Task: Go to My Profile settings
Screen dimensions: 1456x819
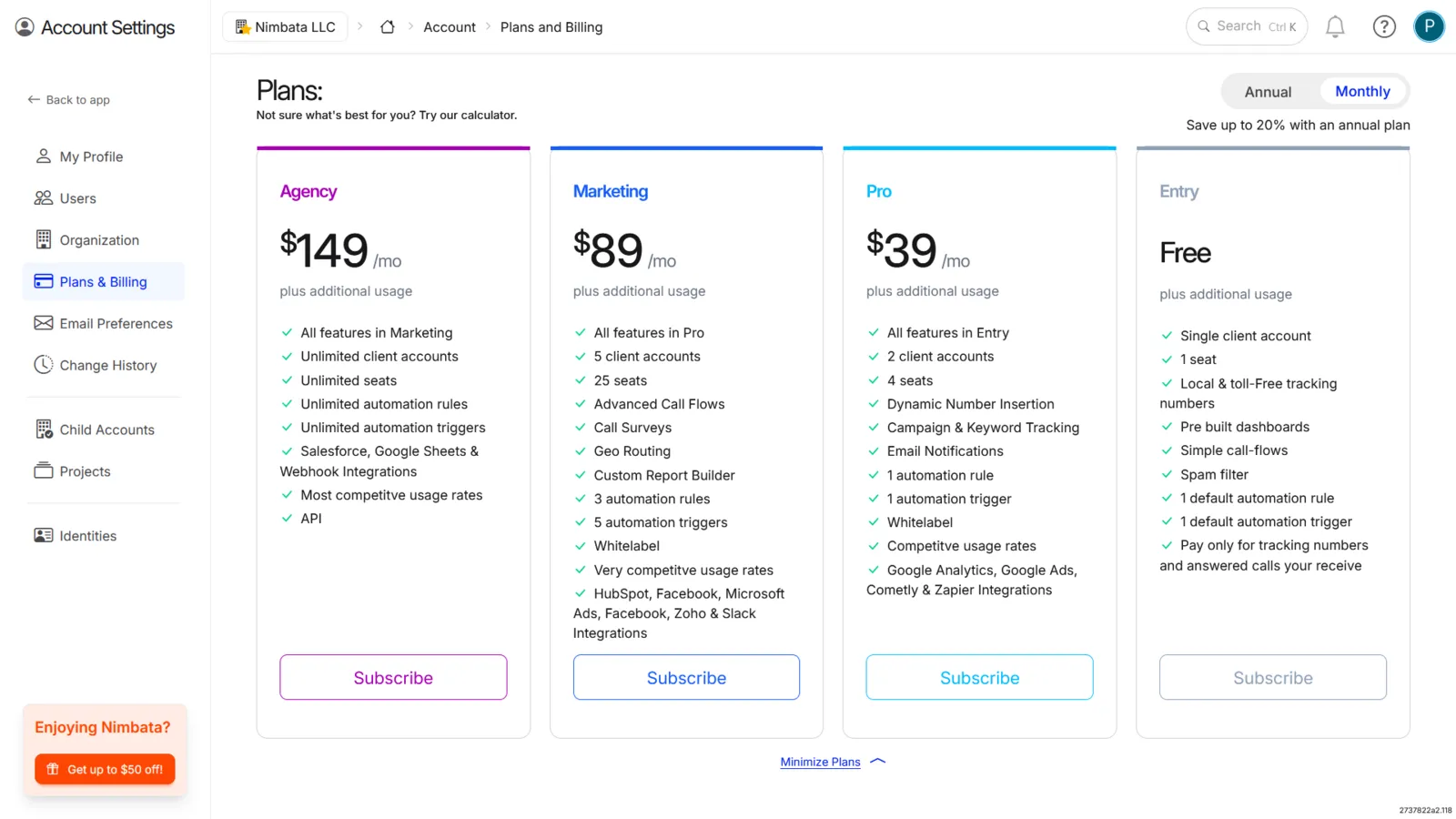Action: coord(103,157)
